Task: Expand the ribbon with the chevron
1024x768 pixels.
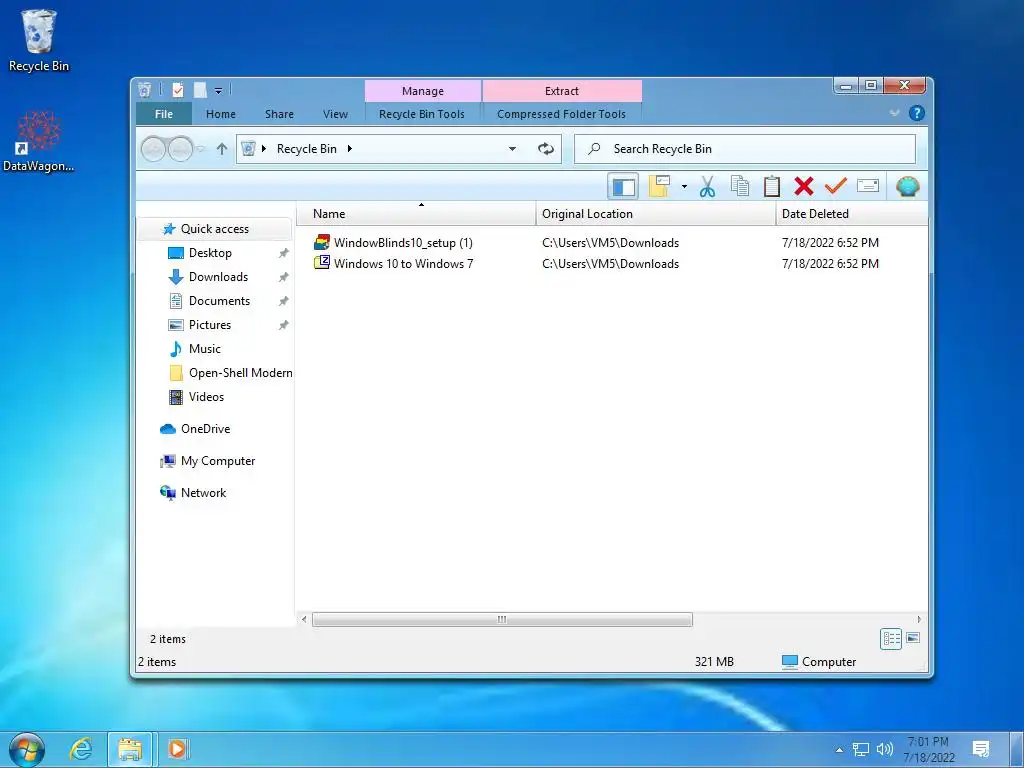Action: (895, 113)
